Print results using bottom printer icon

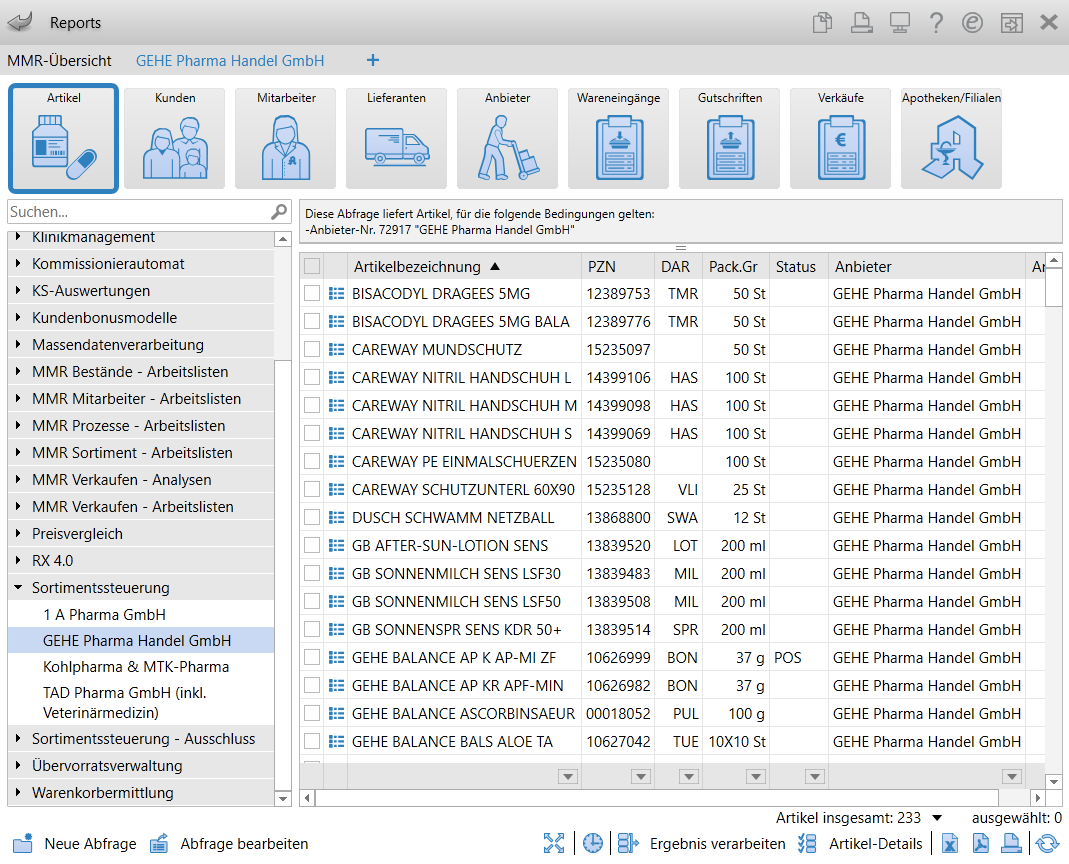[x=1011, y=844]
